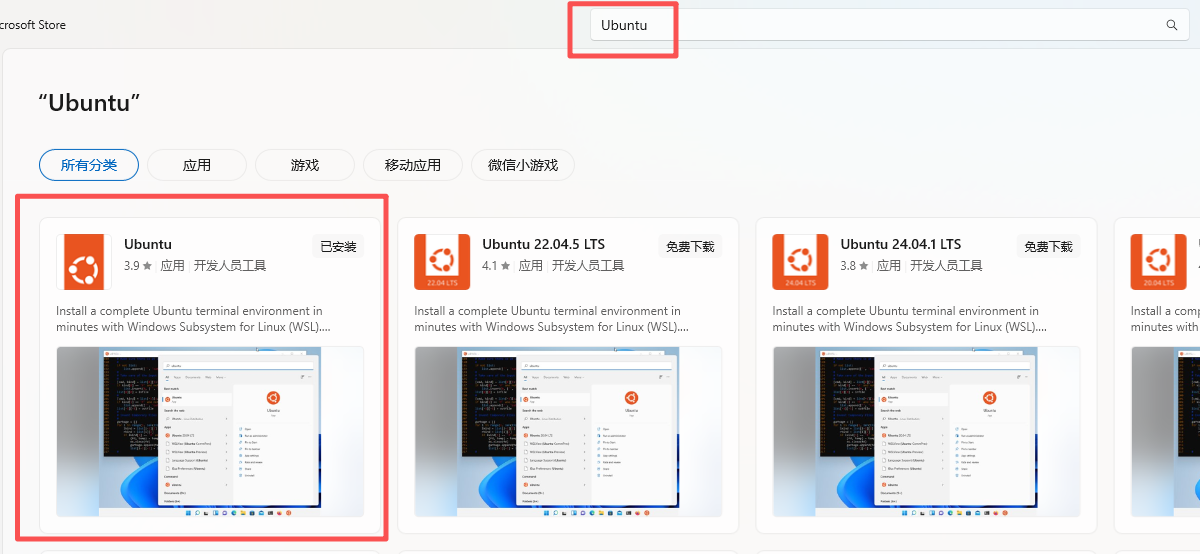
Task: Open the Ubuntu app title link
Action: click(148, 244)
